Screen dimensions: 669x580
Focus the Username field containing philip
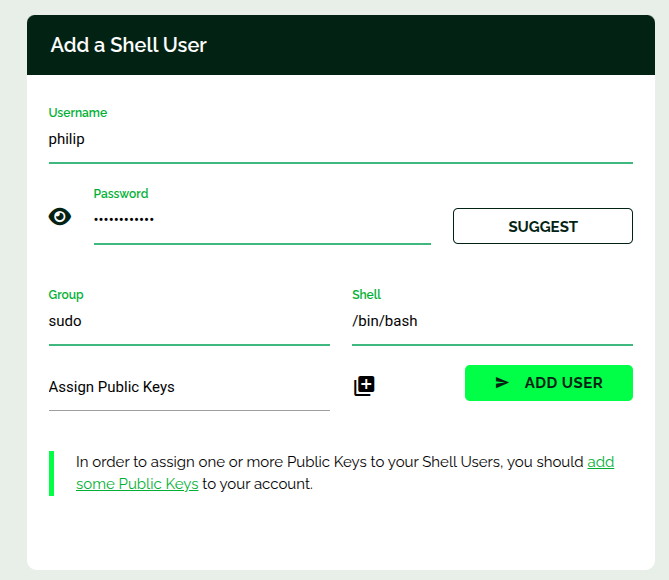point(340,140)
